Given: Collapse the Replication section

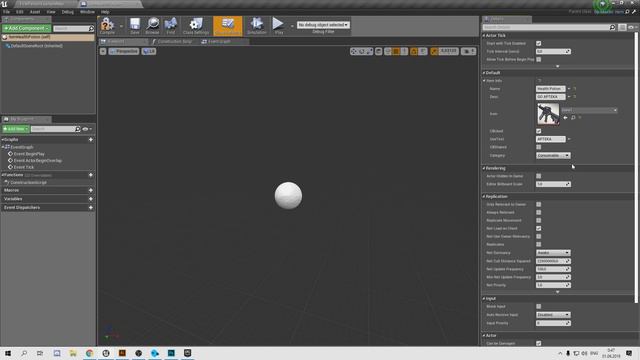Looking at the screenshot, I should coord(484,197).
